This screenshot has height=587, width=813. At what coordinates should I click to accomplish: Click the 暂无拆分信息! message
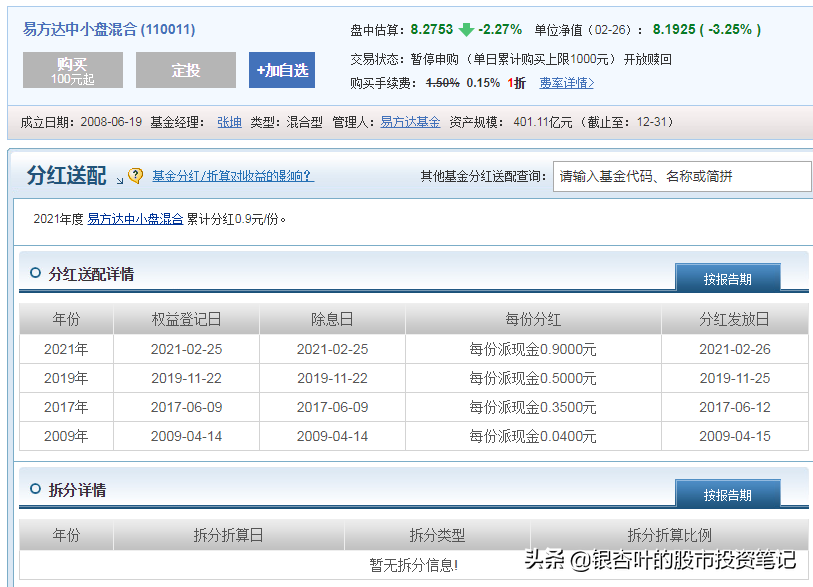click(x=414, y=565)
